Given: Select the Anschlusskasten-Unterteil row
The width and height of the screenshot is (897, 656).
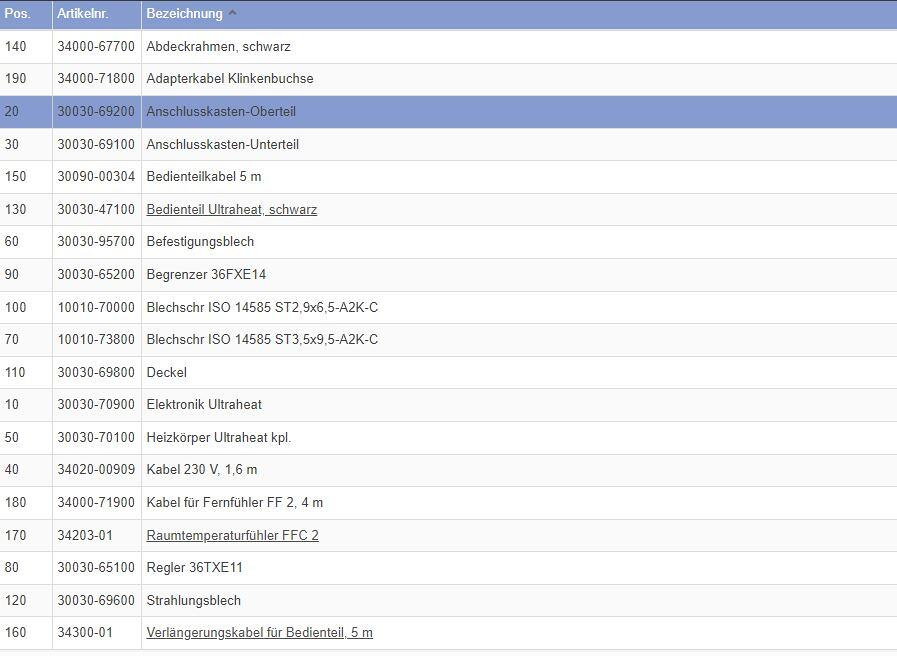Looking at the screenshot, I should (222, 145).
